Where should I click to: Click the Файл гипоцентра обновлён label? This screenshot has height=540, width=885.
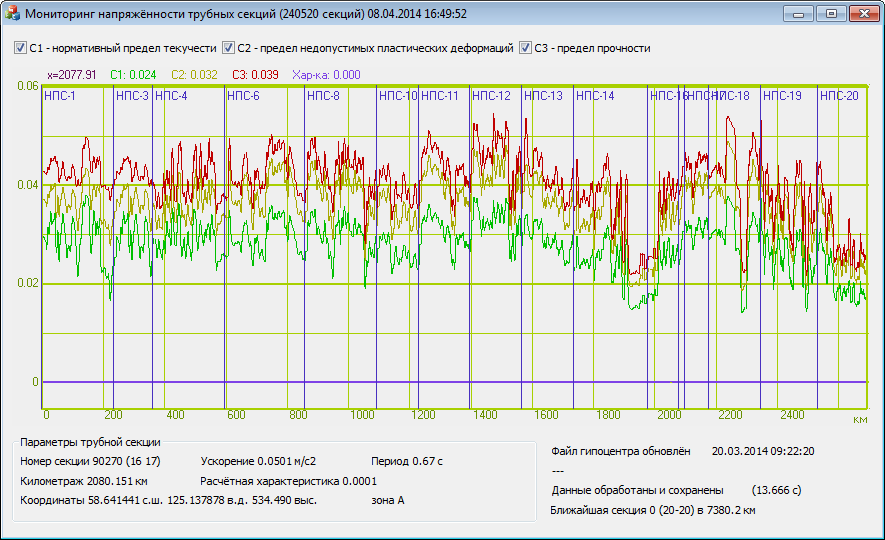(x=621, y=451)
